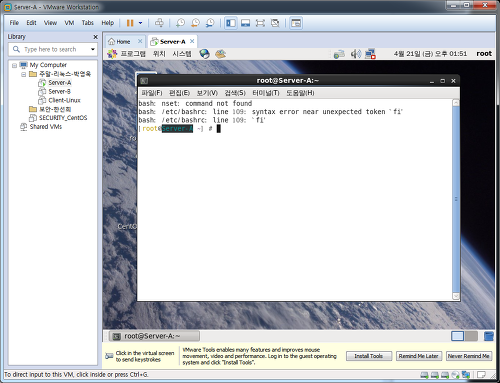The height and width of the screenshot is (383, 500).
Task: Close the Library panel
Action: (x=96, y=37)
